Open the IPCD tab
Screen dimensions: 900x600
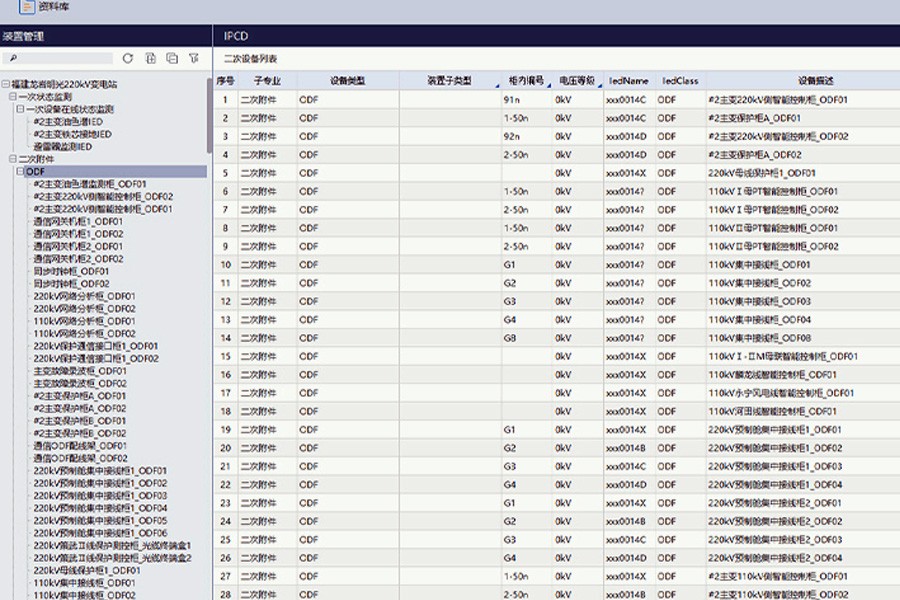(236, 35)
